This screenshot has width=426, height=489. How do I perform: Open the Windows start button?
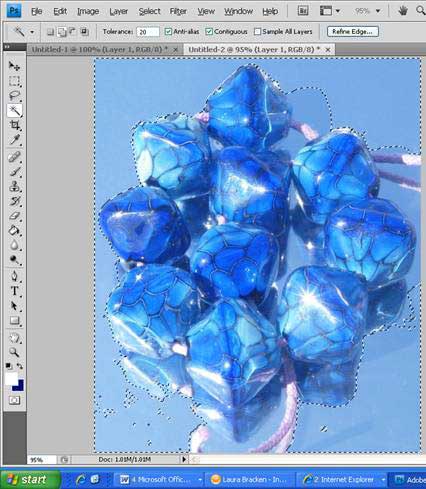pos(30,479)
